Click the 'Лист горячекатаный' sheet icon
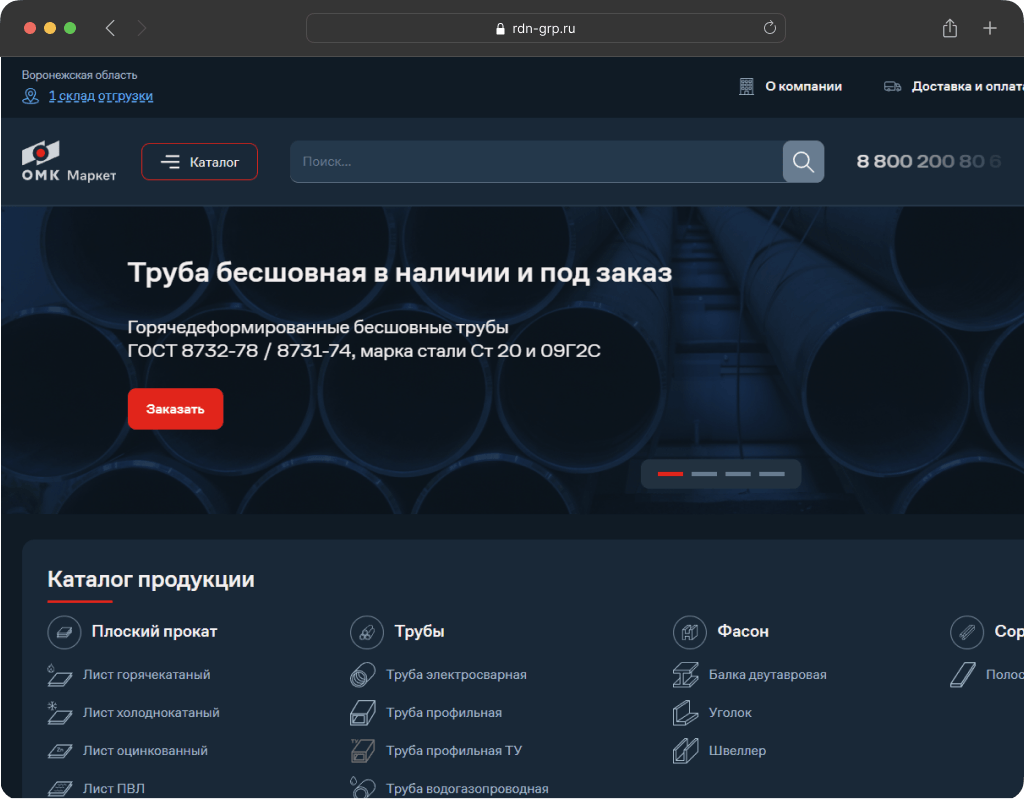The width and height of the screenshot is (1024, 800). (59, 675)
